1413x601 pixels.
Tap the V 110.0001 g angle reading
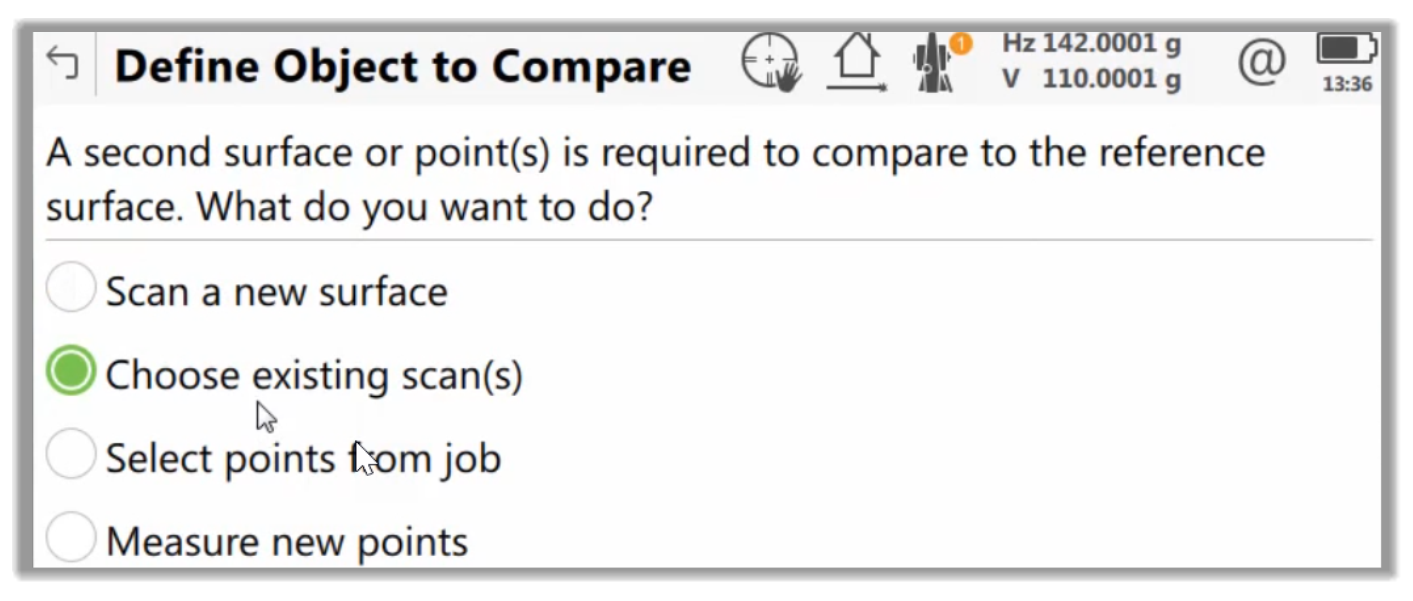click(1092, 78)
